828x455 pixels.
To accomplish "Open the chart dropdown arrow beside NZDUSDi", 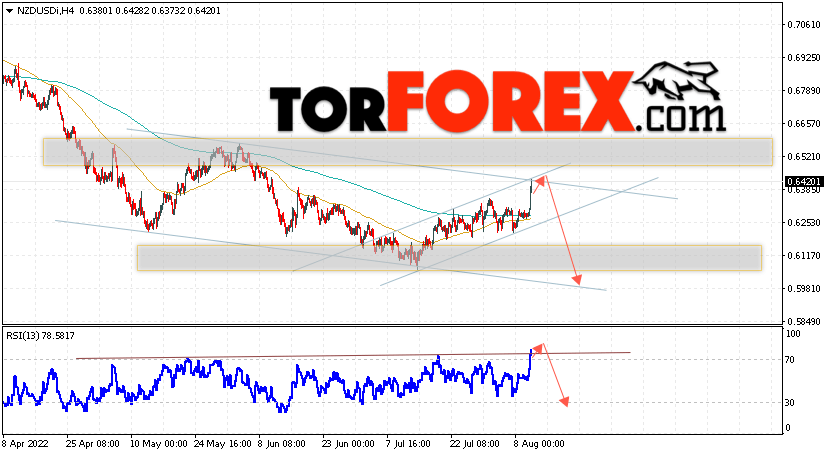I will click(10, 11).
